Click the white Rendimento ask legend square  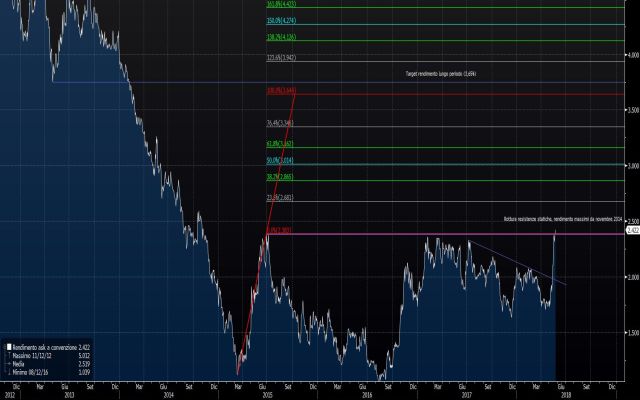tap(9, 347)
